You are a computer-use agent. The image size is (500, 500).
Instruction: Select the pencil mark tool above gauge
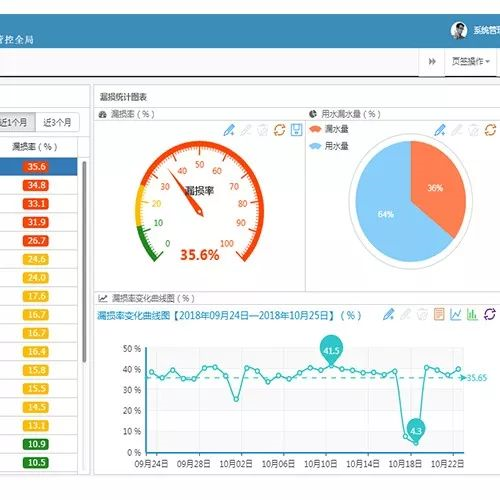click(229, 130)
